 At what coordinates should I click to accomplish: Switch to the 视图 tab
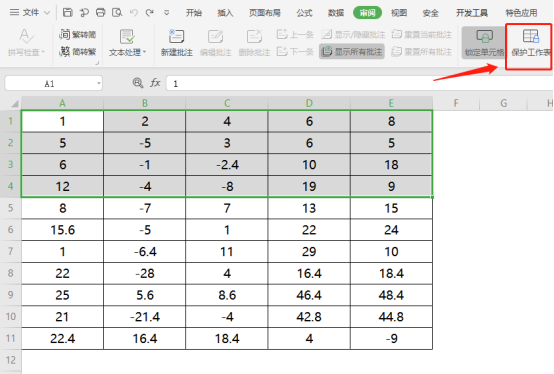[x=399, y=13]
